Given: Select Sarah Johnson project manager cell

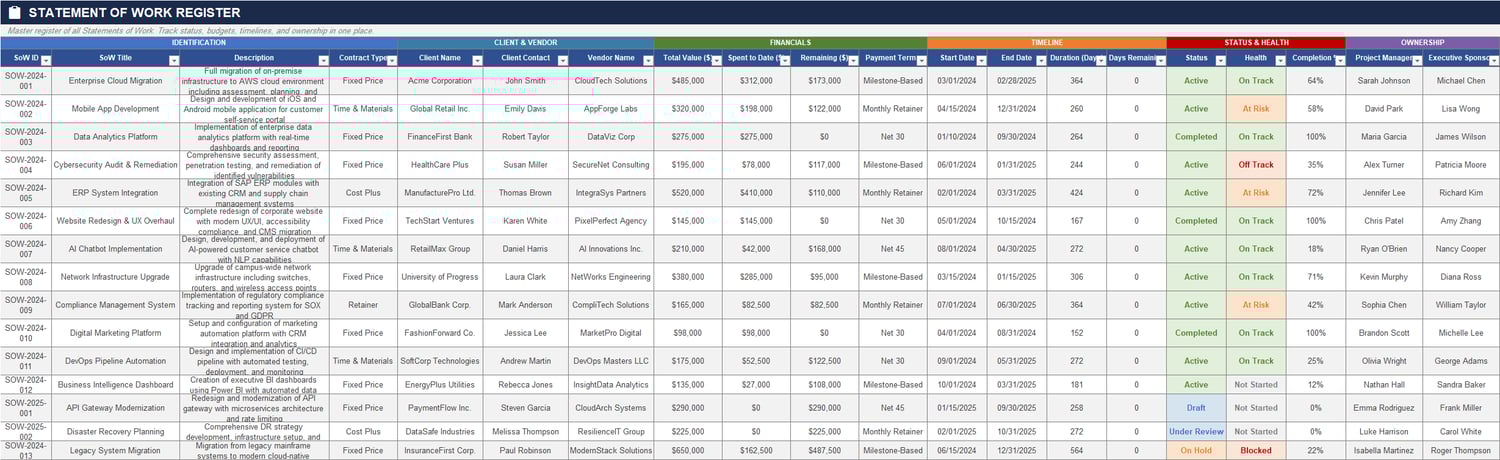Looking at the screenshot, I should (x=1385, y=81).
